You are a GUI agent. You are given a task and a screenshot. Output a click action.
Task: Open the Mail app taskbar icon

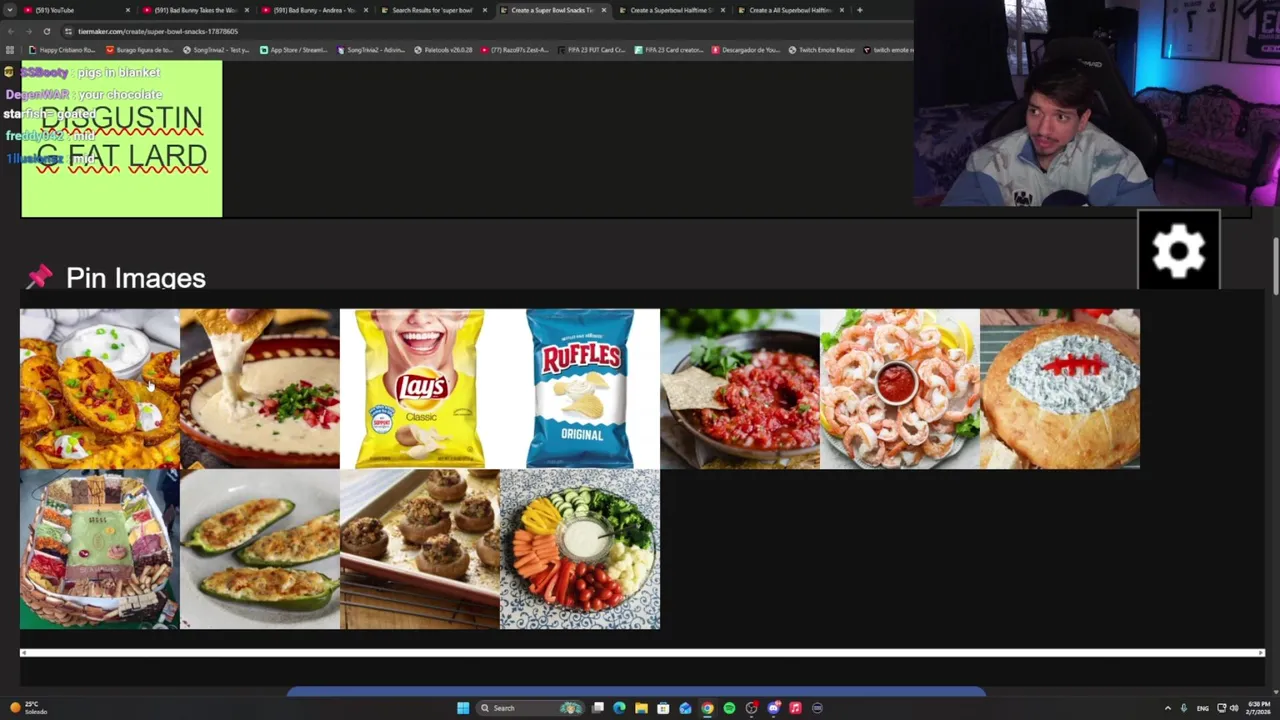click(685, 708)
